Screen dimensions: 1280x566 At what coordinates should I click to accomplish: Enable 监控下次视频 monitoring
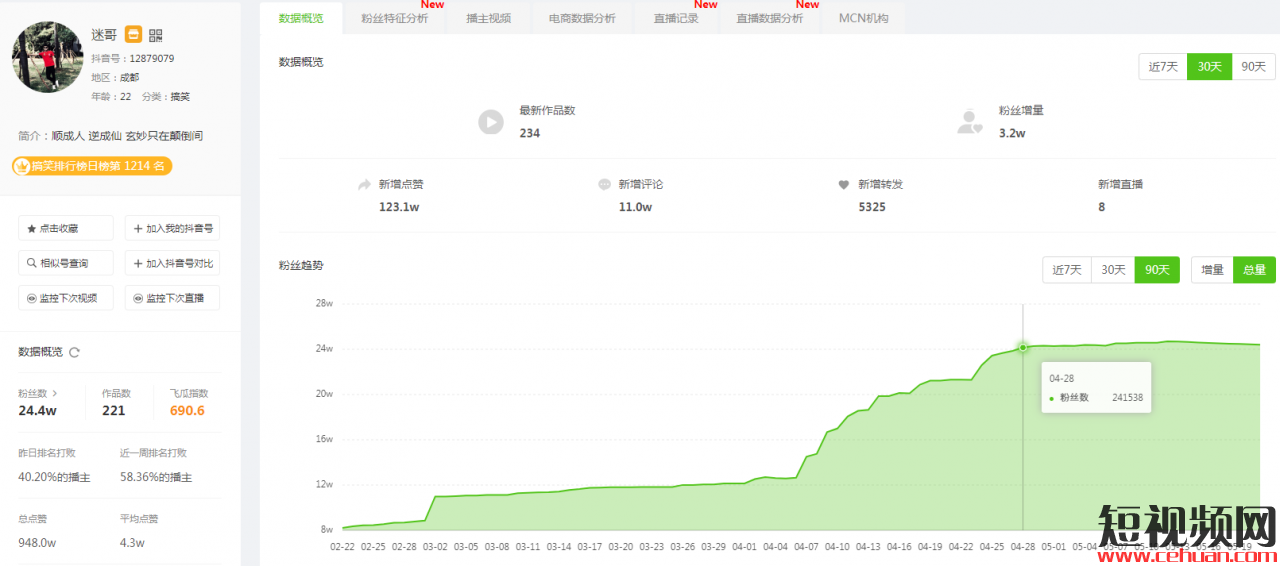point(66,298)
